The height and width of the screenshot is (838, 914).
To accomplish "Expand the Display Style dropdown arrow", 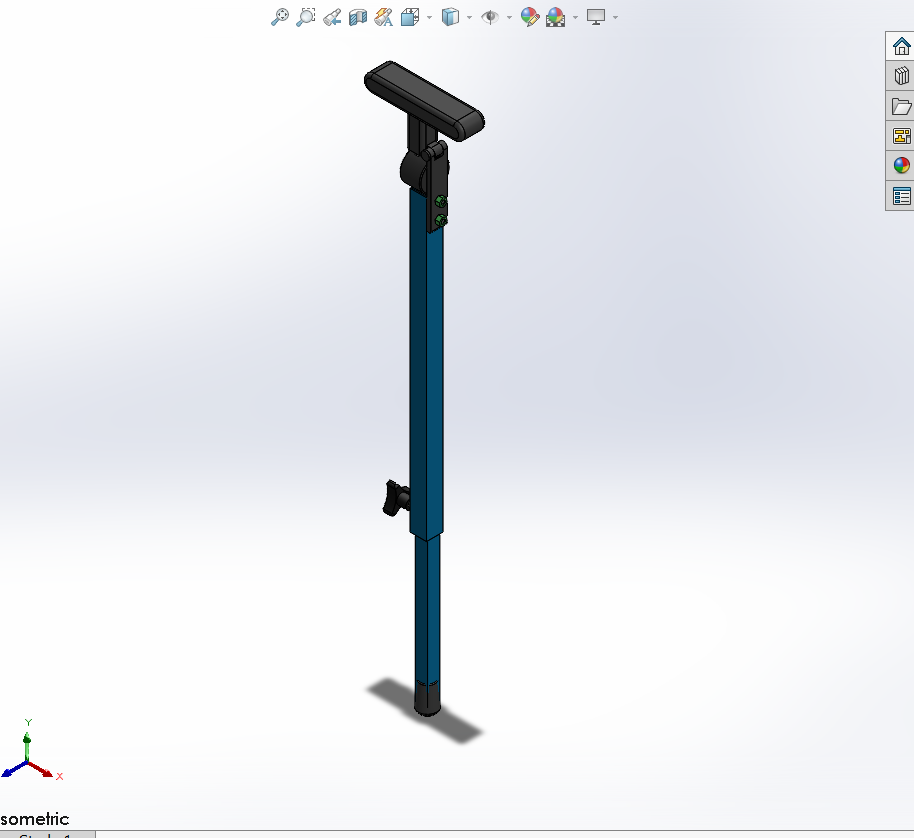I will (467, 17).
